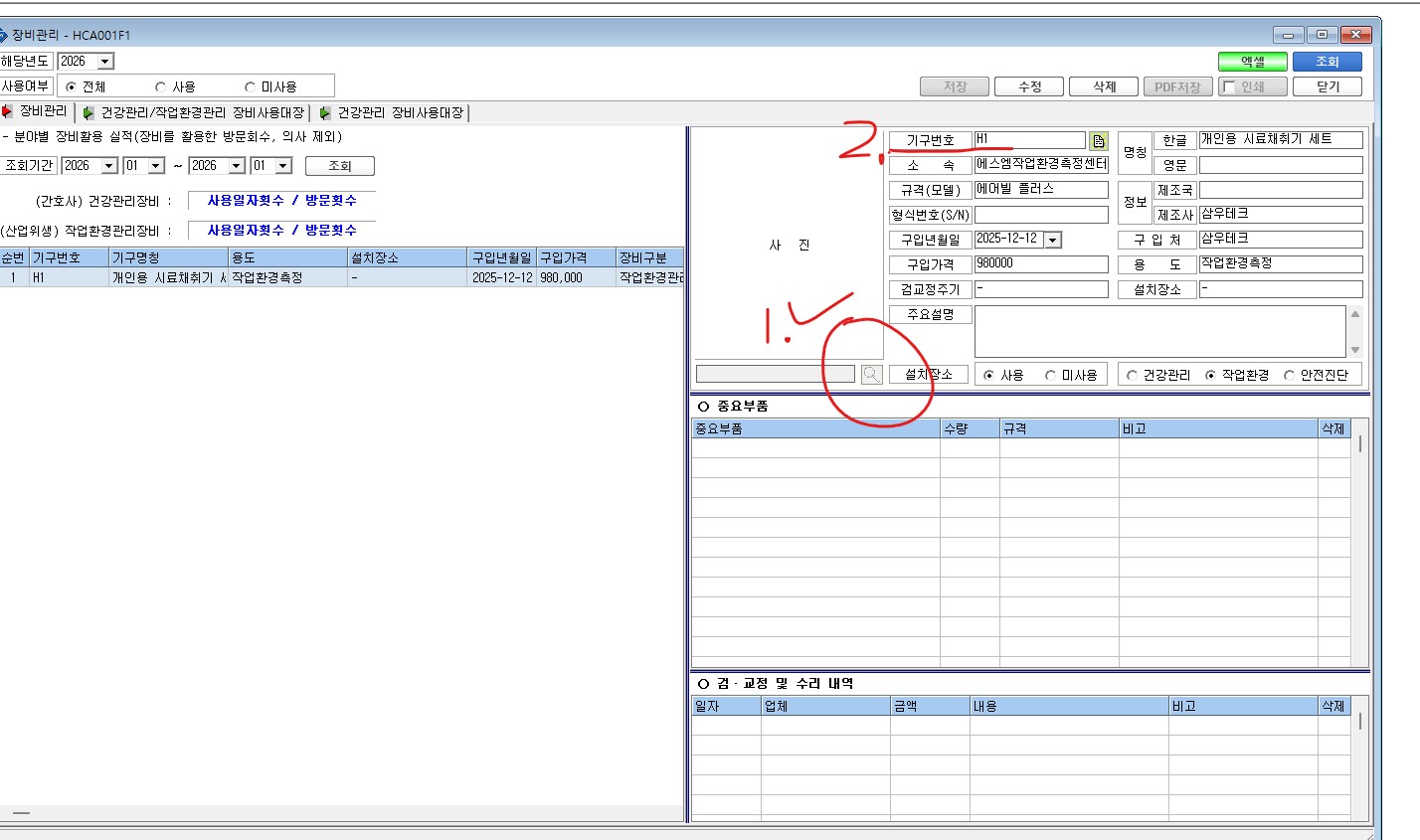Tick the 인쇄 checkbox

(x=1229, y=87)
